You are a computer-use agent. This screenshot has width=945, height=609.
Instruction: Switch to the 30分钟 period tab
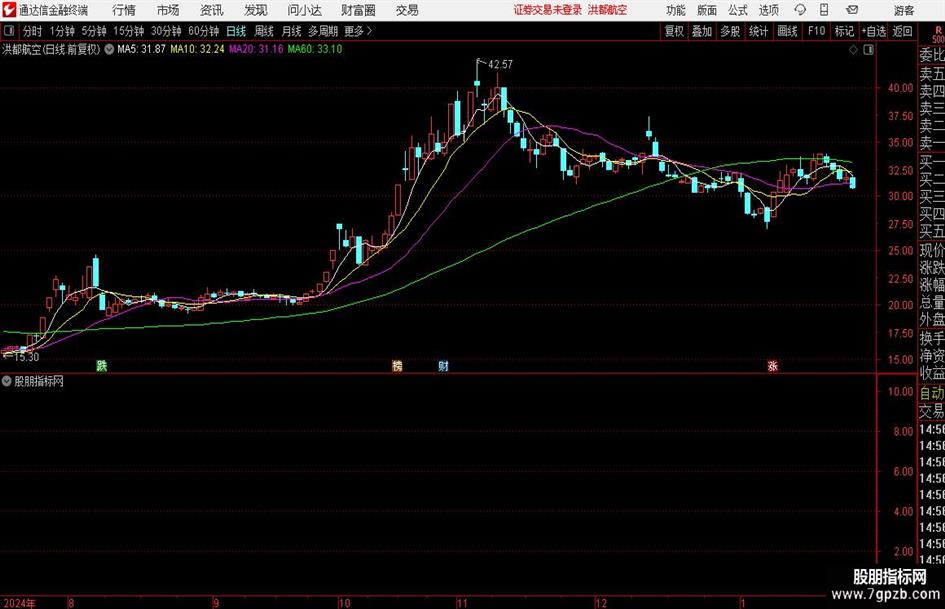[166, 31]
